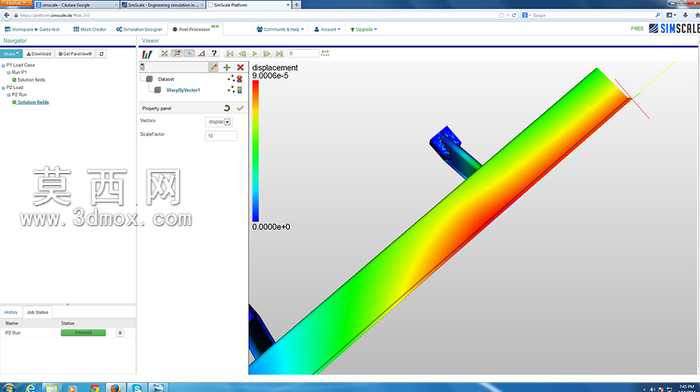The image size is (700, 392).
Task: Click the ScaleFactor input field
Action: (221, 135)
